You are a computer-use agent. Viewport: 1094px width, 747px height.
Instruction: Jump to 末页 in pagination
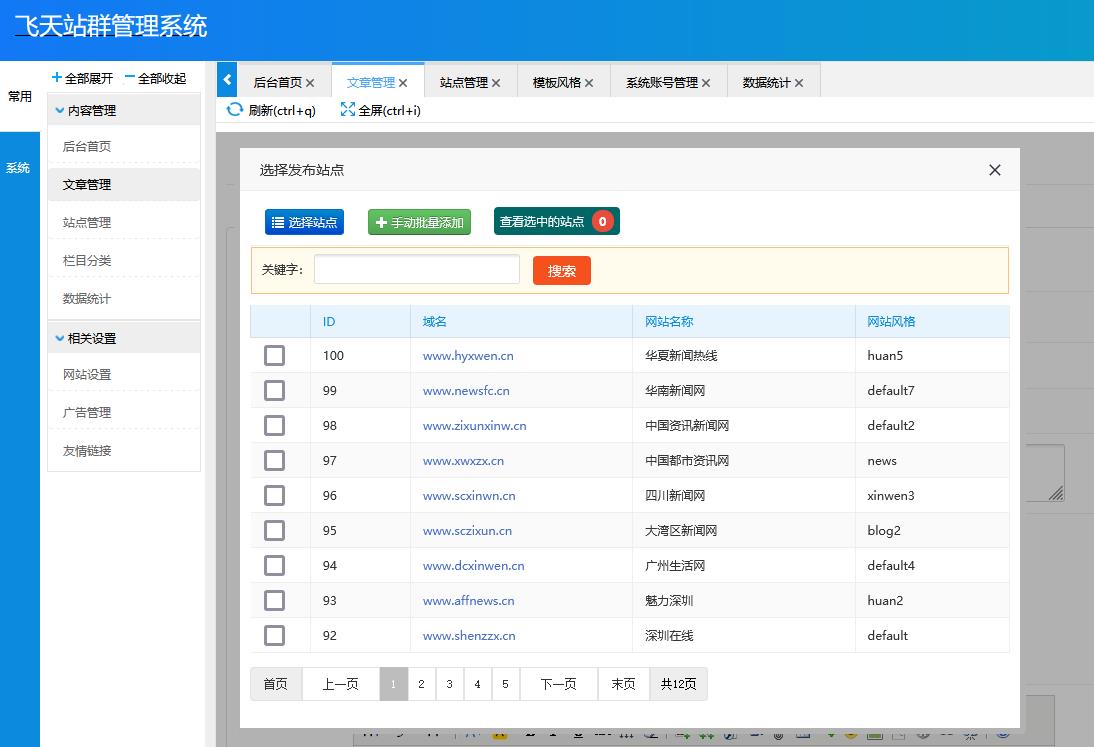coord(624,684)
